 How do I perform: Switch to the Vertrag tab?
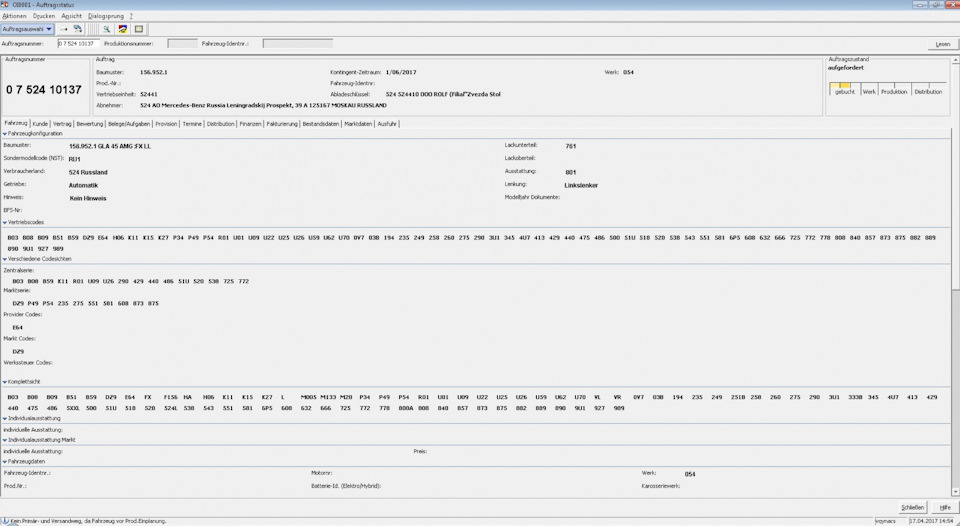[x=62, y=124]
